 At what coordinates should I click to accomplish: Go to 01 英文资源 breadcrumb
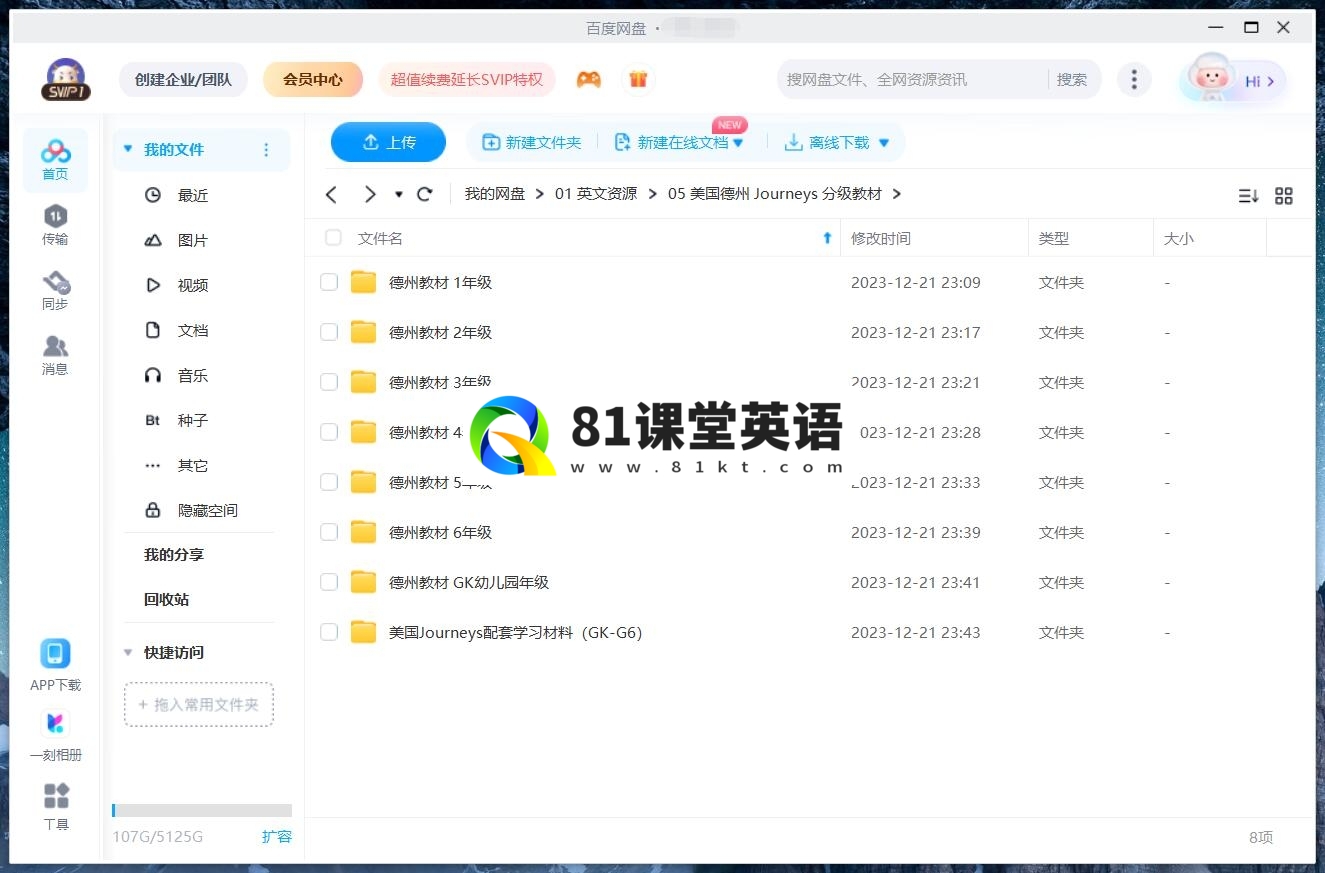point(596,194)
